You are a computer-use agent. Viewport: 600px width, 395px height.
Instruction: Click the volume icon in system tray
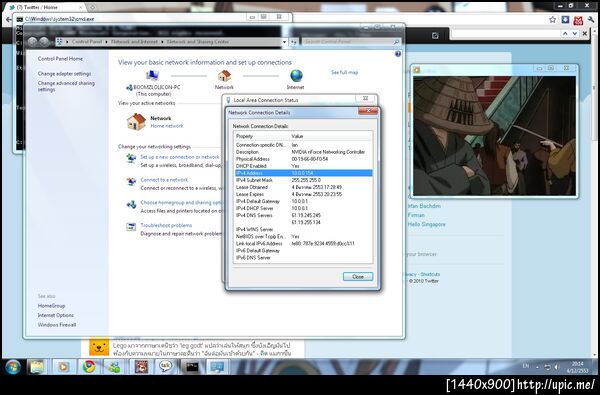pos(557,367)
